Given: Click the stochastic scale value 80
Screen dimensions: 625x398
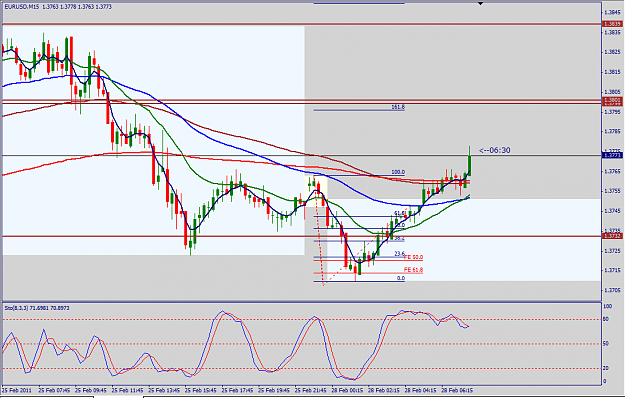Looking at the screenshot, I should click(606, 319).
